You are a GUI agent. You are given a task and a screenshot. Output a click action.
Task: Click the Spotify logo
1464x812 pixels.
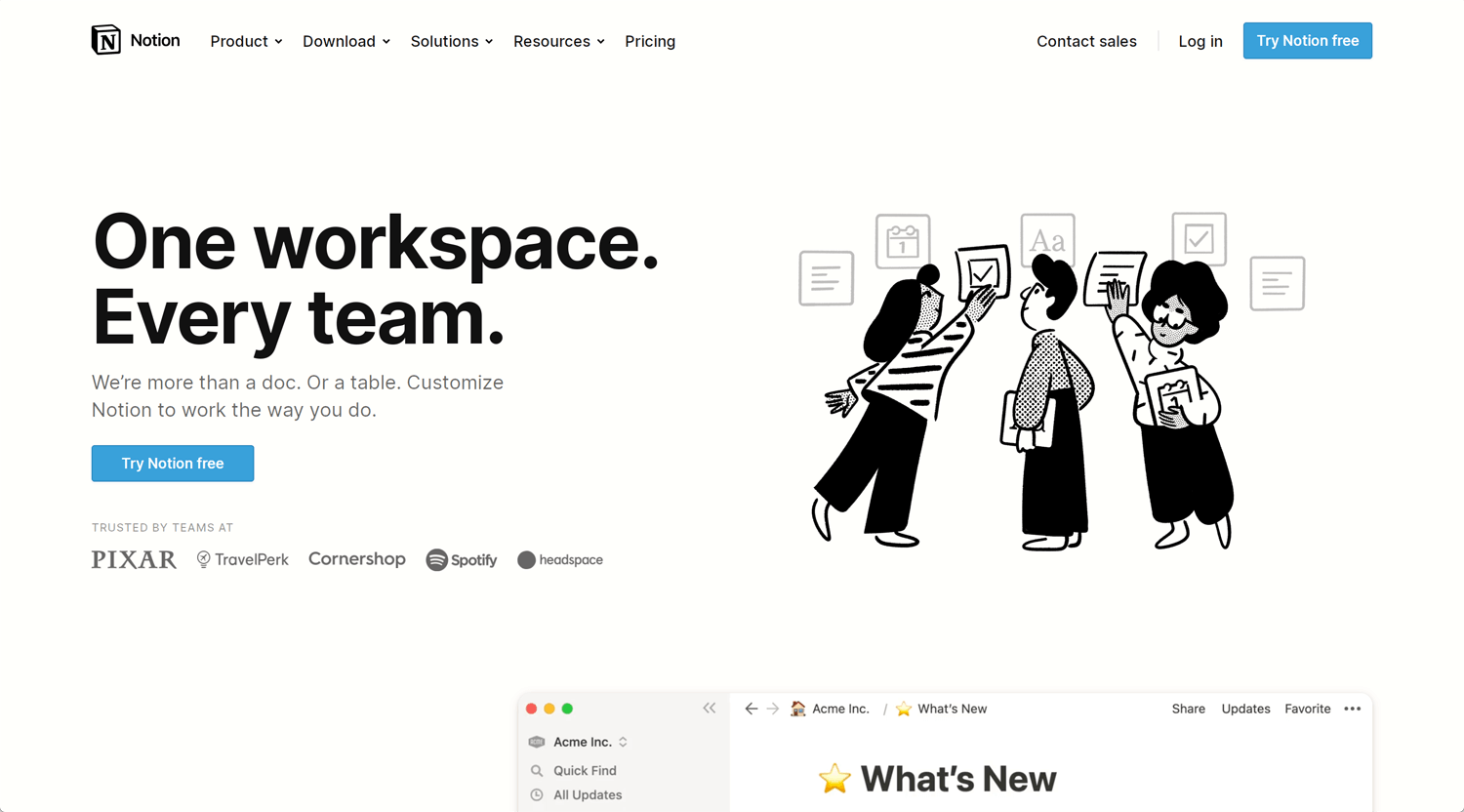462,559
